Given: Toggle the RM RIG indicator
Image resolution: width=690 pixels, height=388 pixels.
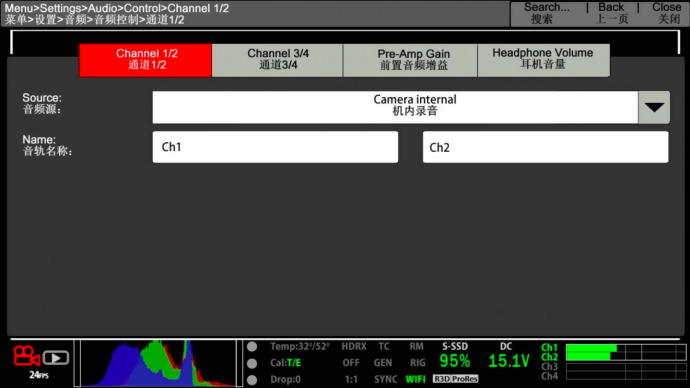Looking at the screenshot, I should [417, 355].
